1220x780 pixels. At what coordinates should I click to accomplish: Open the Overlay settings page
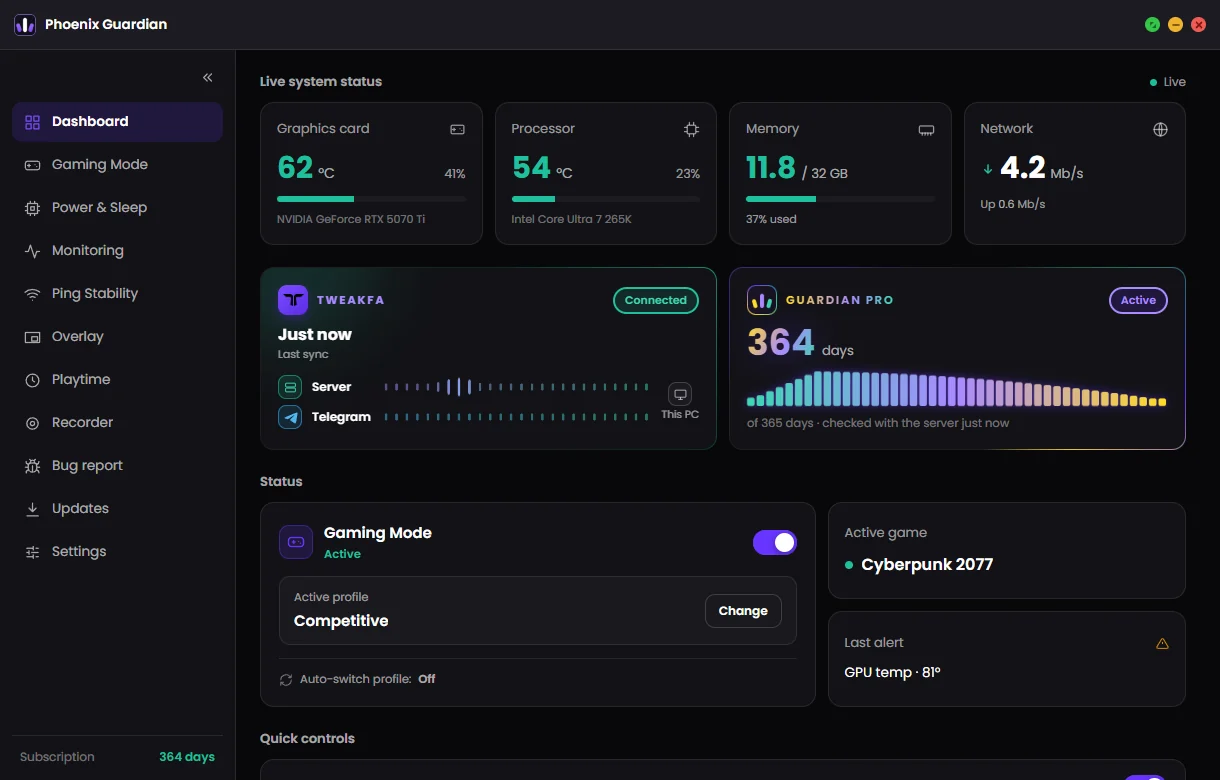(117, 337)
